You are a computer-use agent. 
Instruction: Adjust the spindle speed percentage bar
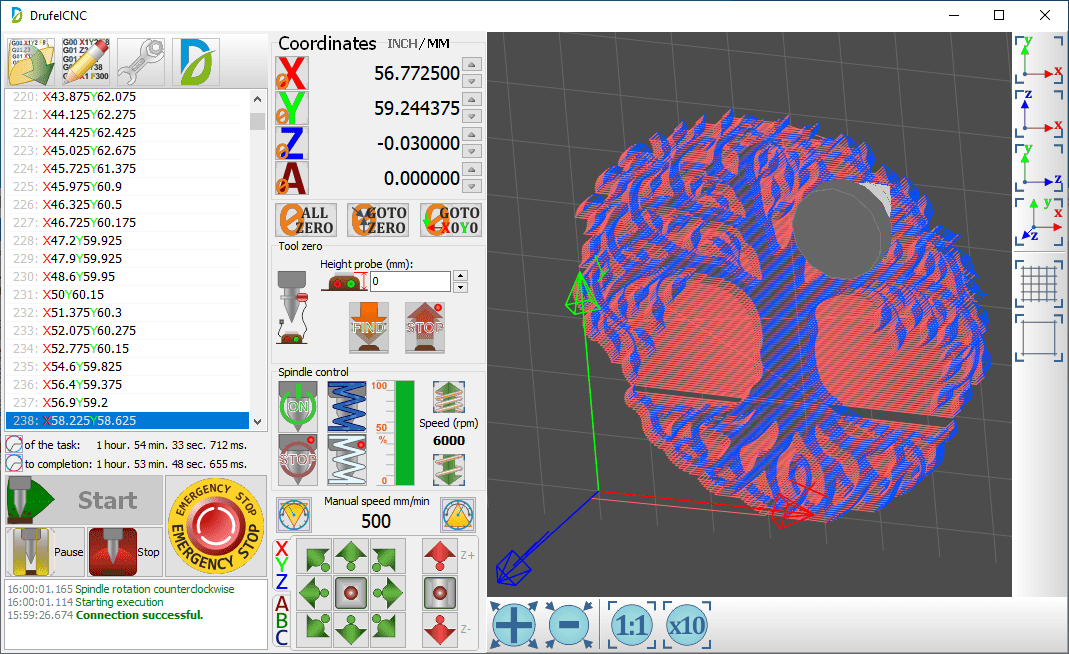click(x=404, y=433)
